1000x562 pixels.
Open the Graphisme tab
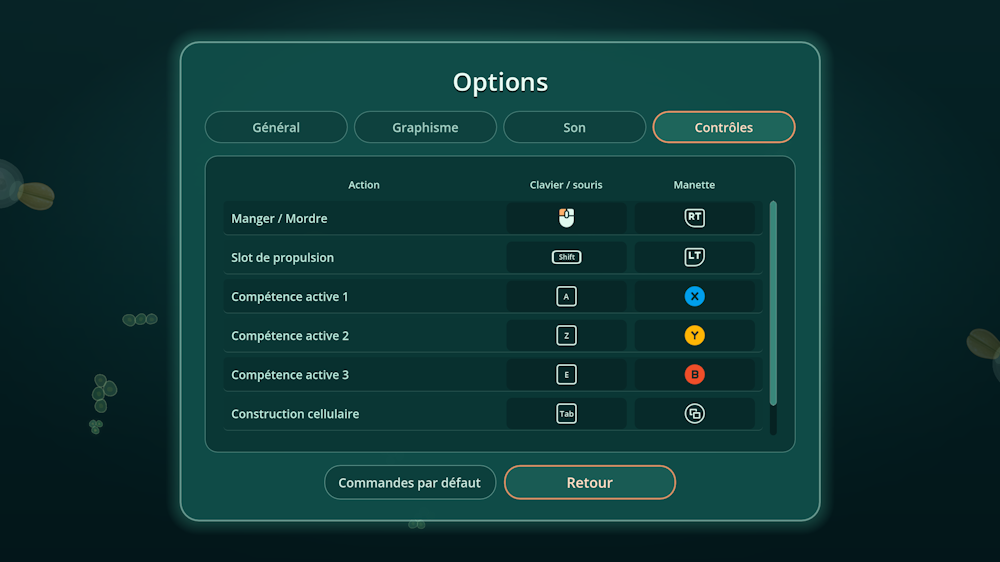(425, 127)
